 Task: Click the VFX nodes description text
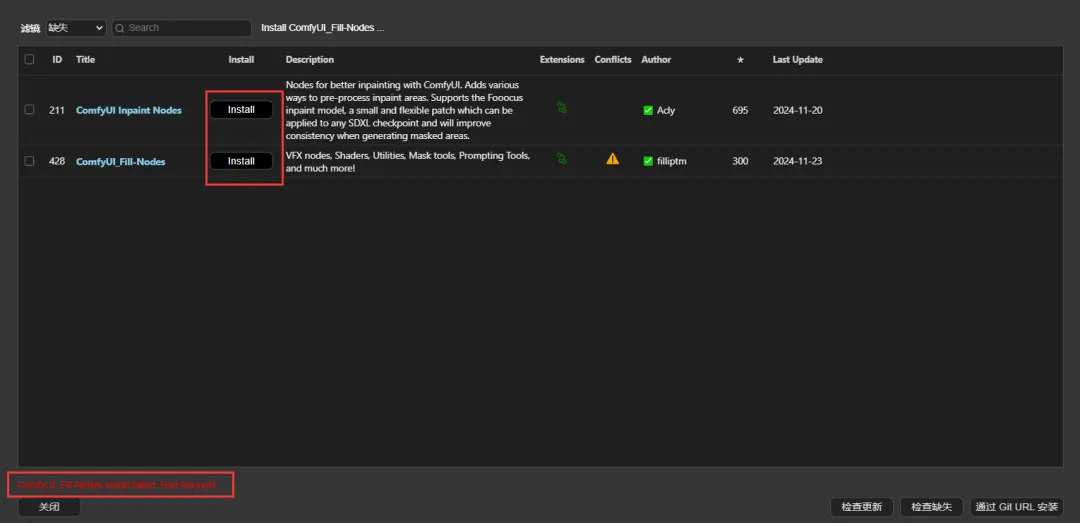click(408, 162)
